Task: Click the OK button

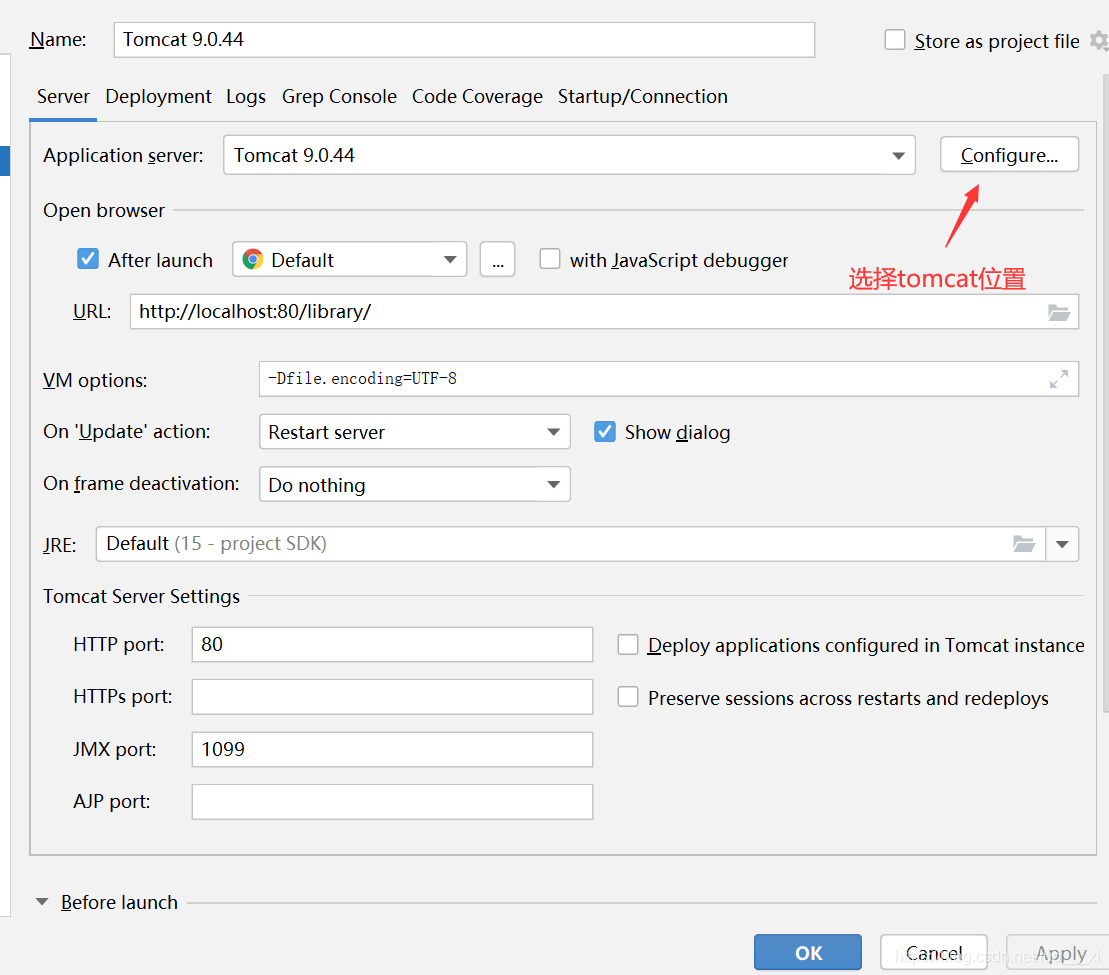Action: [808, 953]
